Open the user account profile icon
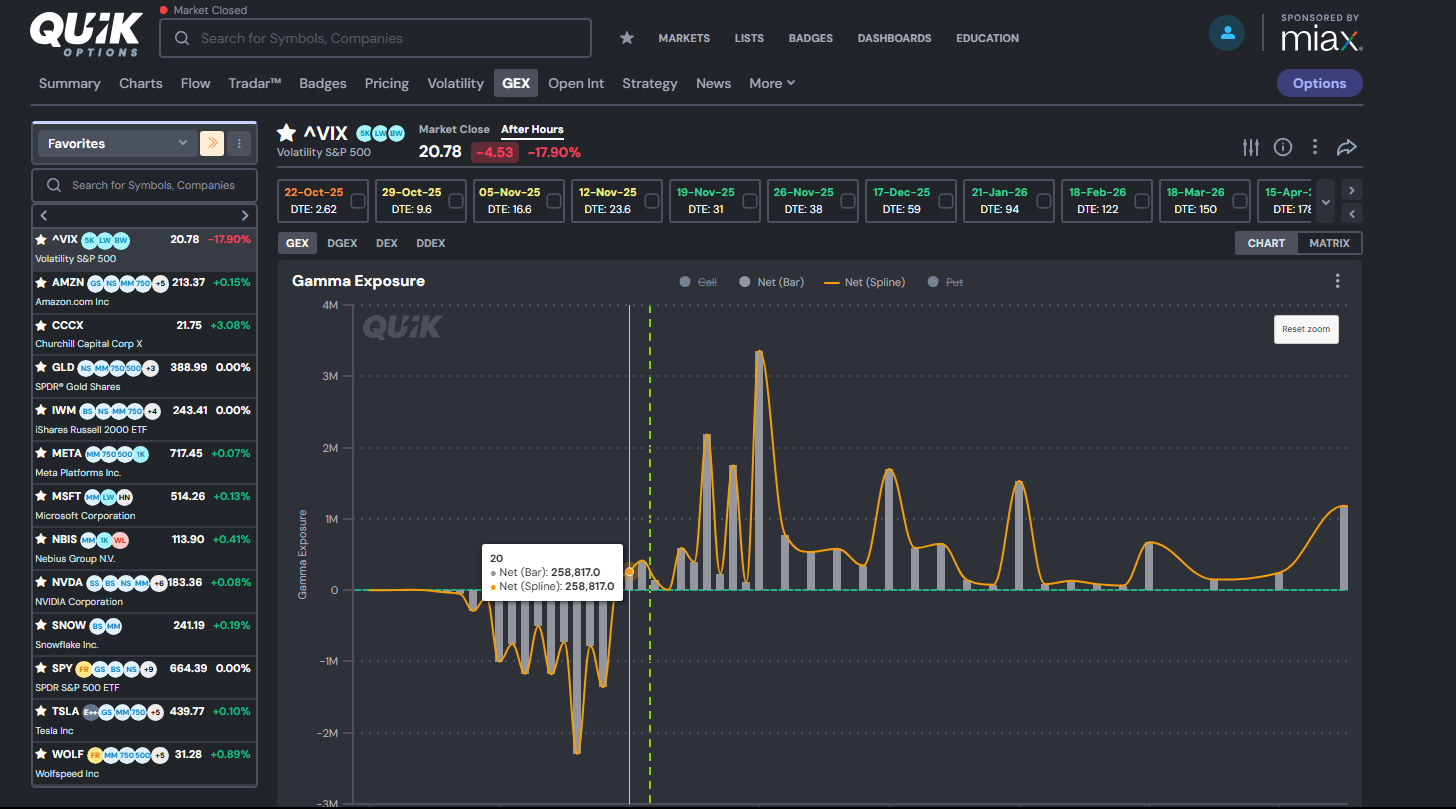The width and height of the screenshot is (1456, 809). pyautogui.click(x=1226, y=33)
